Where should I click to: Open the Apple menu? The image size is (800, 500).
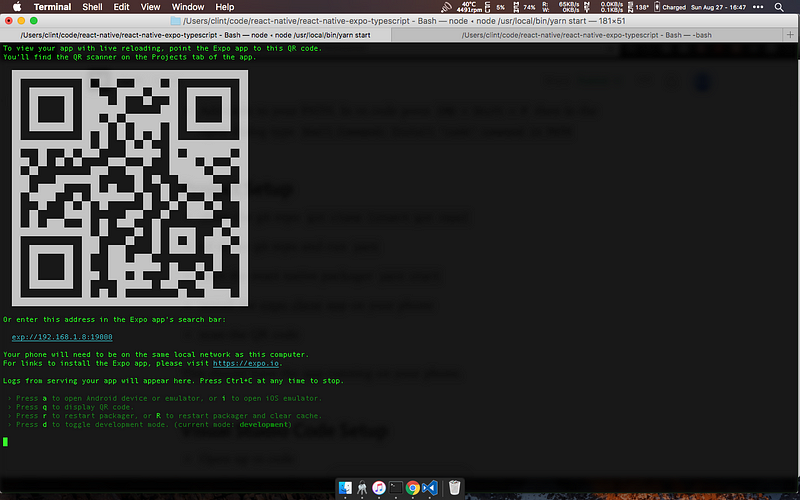[x=17, y=7]
